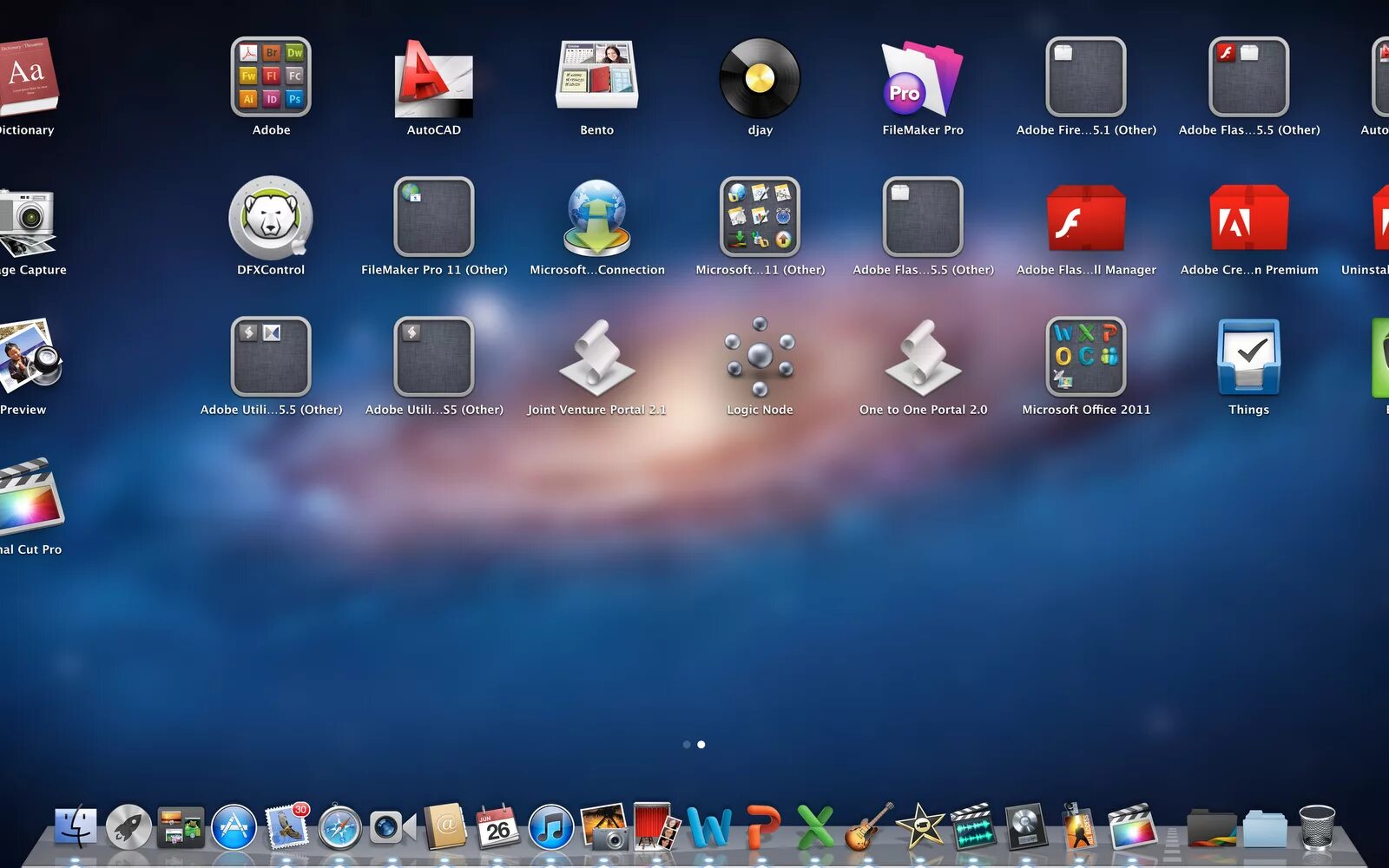Click the Launchpad rocket in the Dock
The image size is (1389, 868).
tap(128, 827)
